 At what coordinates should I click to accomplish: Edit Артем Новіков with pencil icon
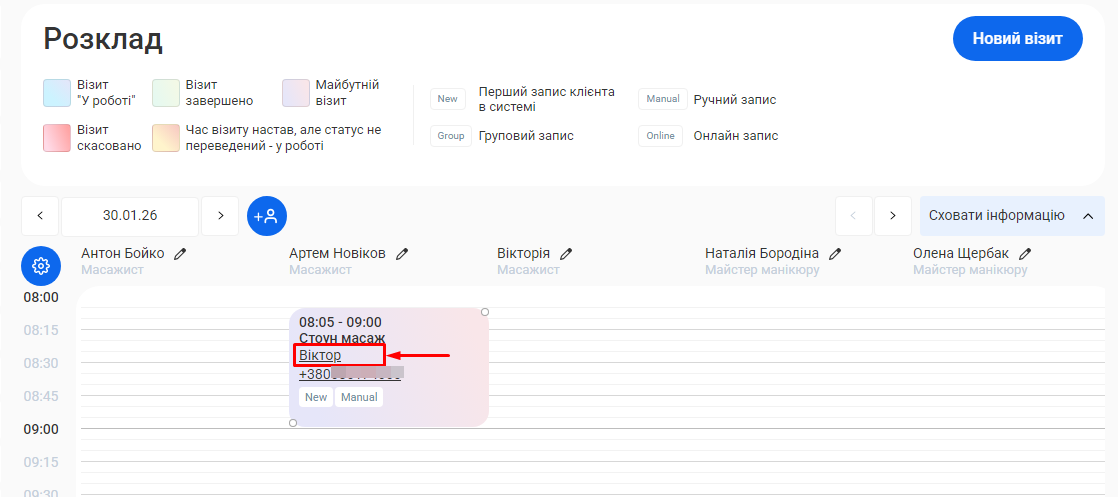(x=402, y=254)
